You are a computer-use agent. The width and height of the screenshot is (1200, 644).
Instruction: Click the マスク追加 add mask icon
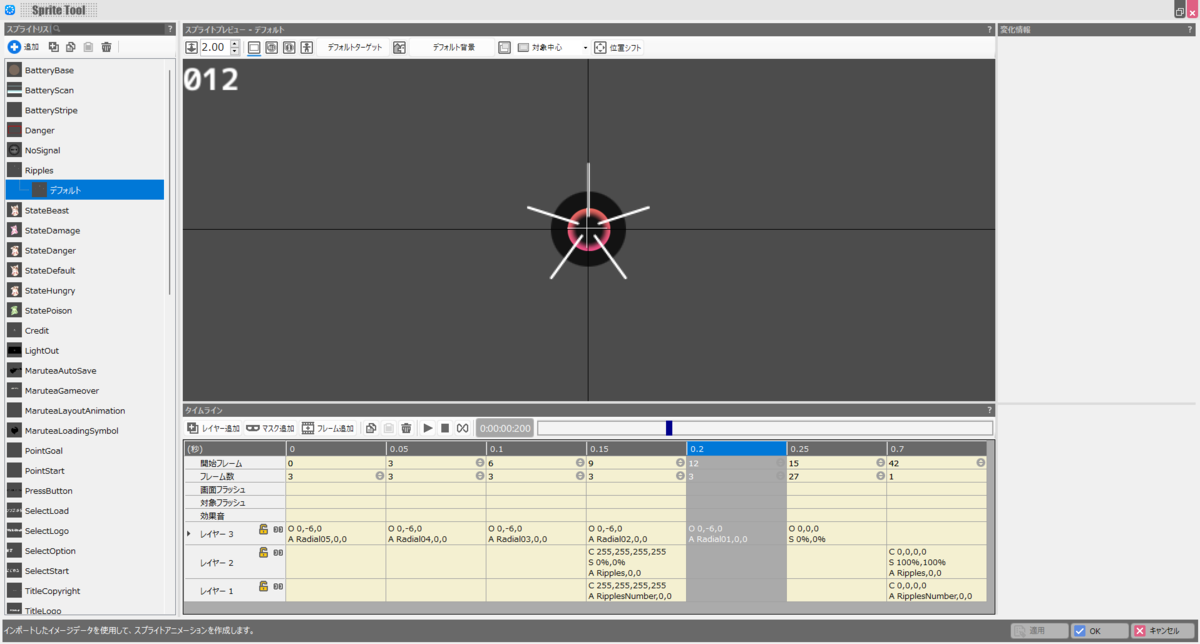pyautogui.click(x=253, y=428)
